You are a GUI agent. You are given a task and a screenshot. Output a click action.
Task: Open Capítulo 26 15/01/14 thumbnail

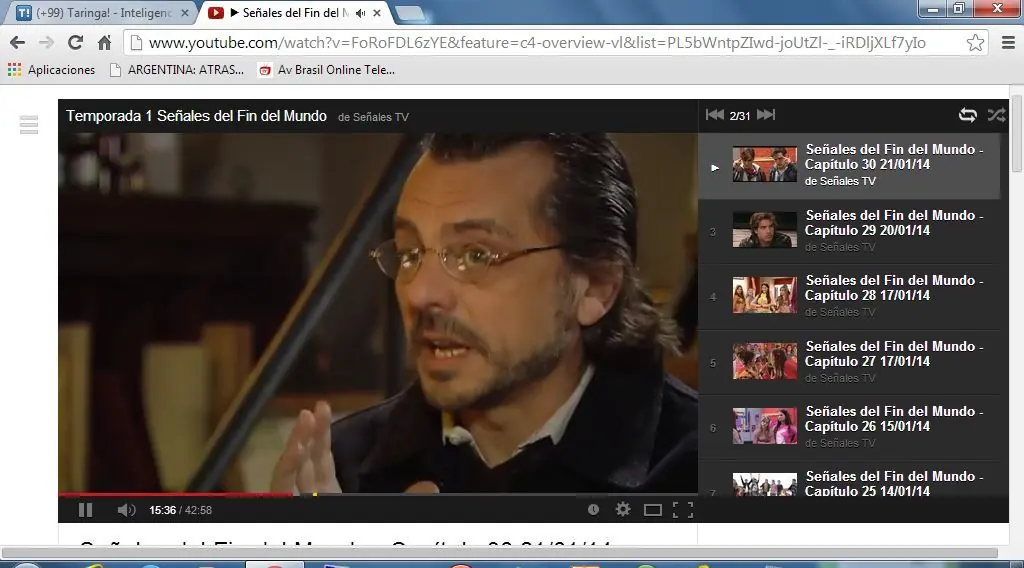click(x=764, y=426)
